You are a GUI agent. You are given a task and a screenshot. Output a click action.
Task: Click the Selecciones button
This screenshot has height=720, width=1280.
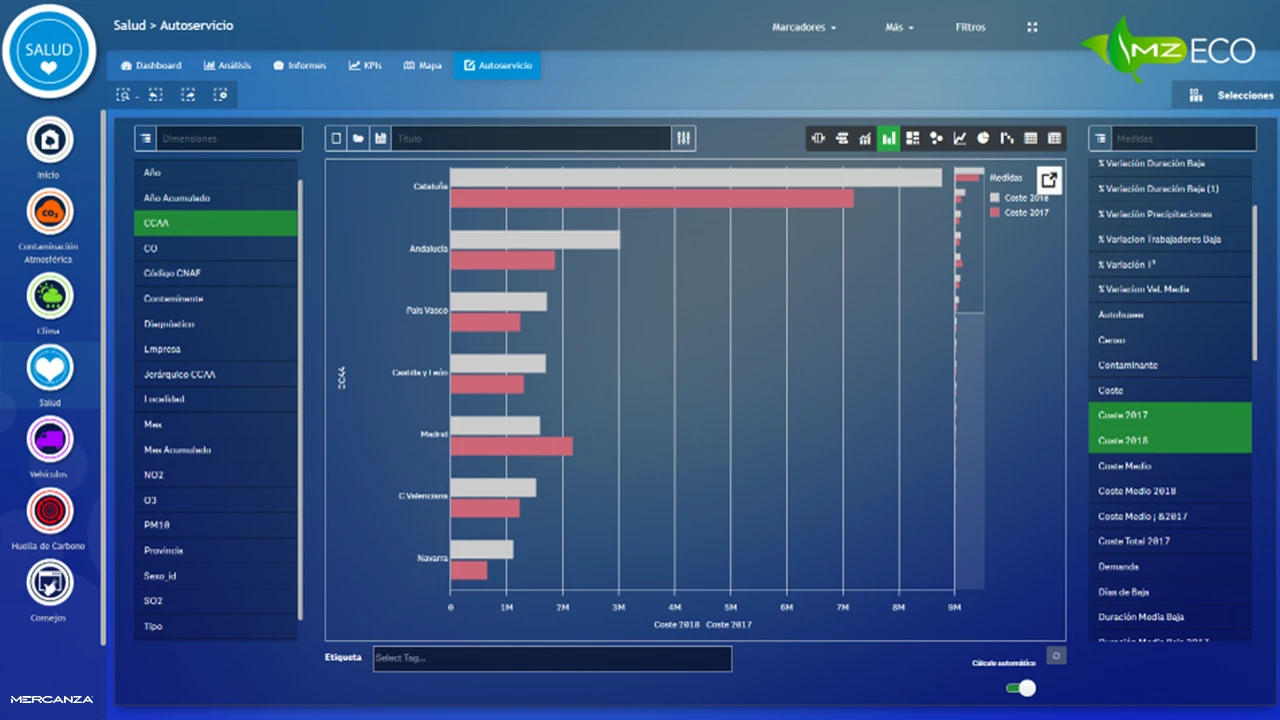1231,95
